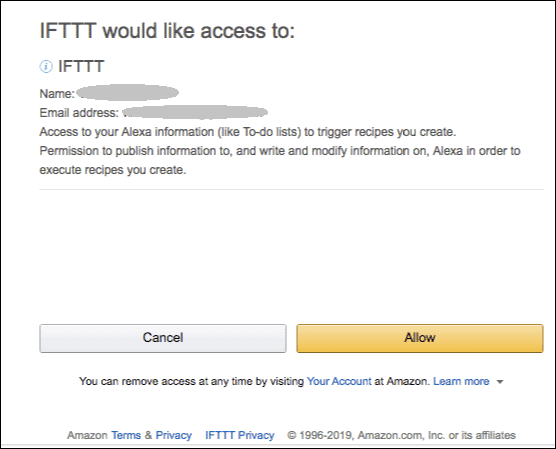Click the Alexa information access description
Screen dimensions: 556x449
[248, 132]
